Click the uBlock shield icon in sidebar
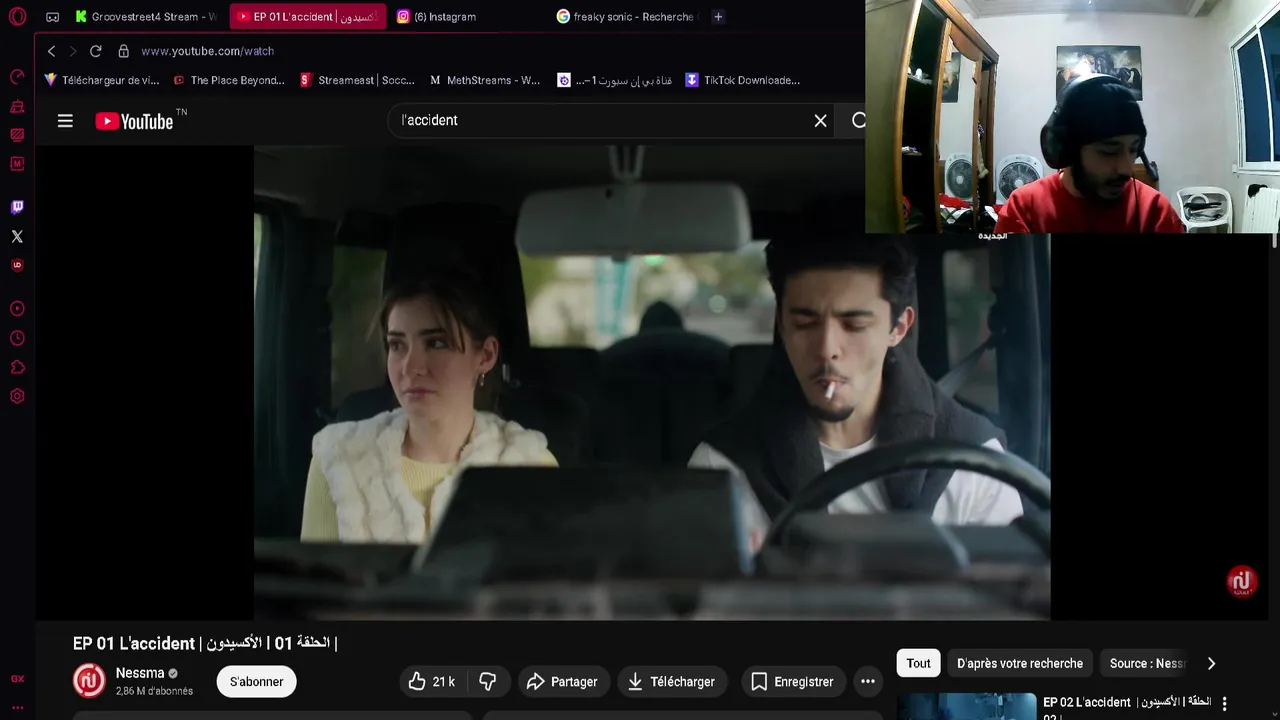This screenshot has width=1280, height=720. coord(17,265)
